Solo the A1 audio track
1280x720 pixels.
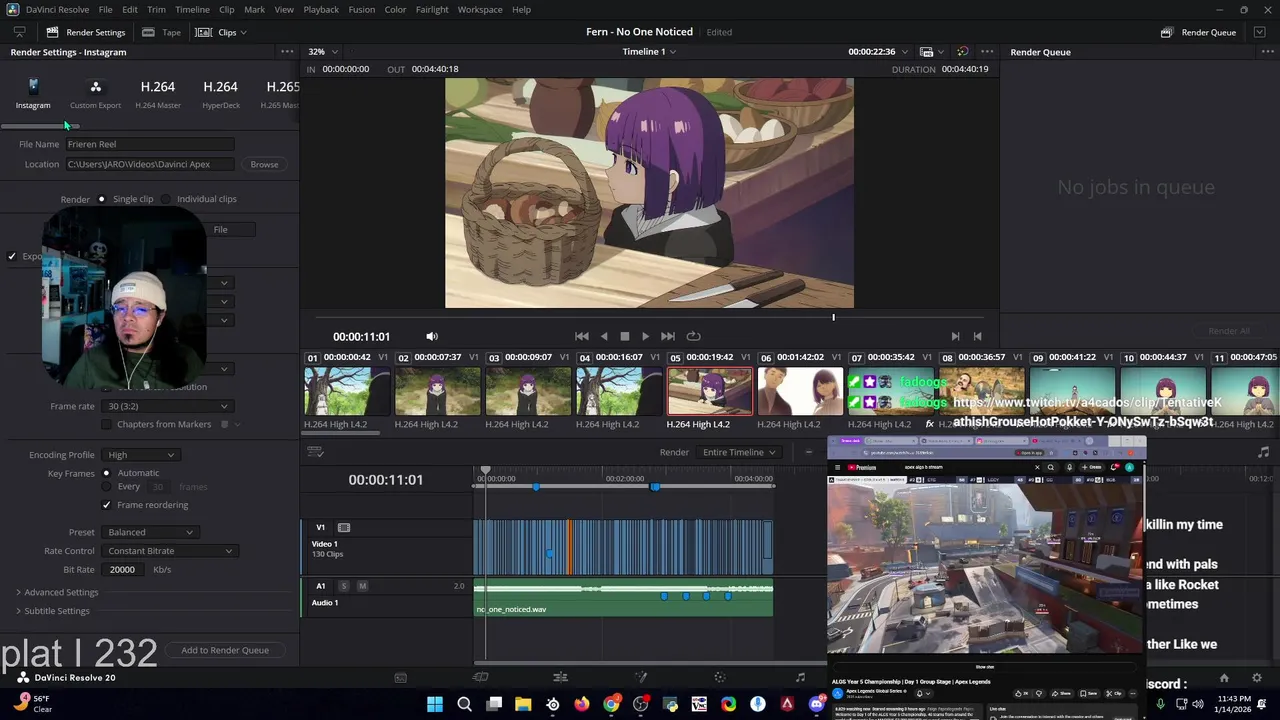344,586
